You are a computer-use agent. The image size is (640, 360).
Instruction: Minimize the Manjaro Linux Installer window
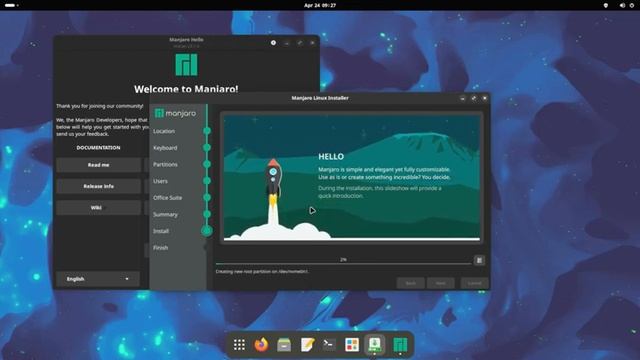462,98
